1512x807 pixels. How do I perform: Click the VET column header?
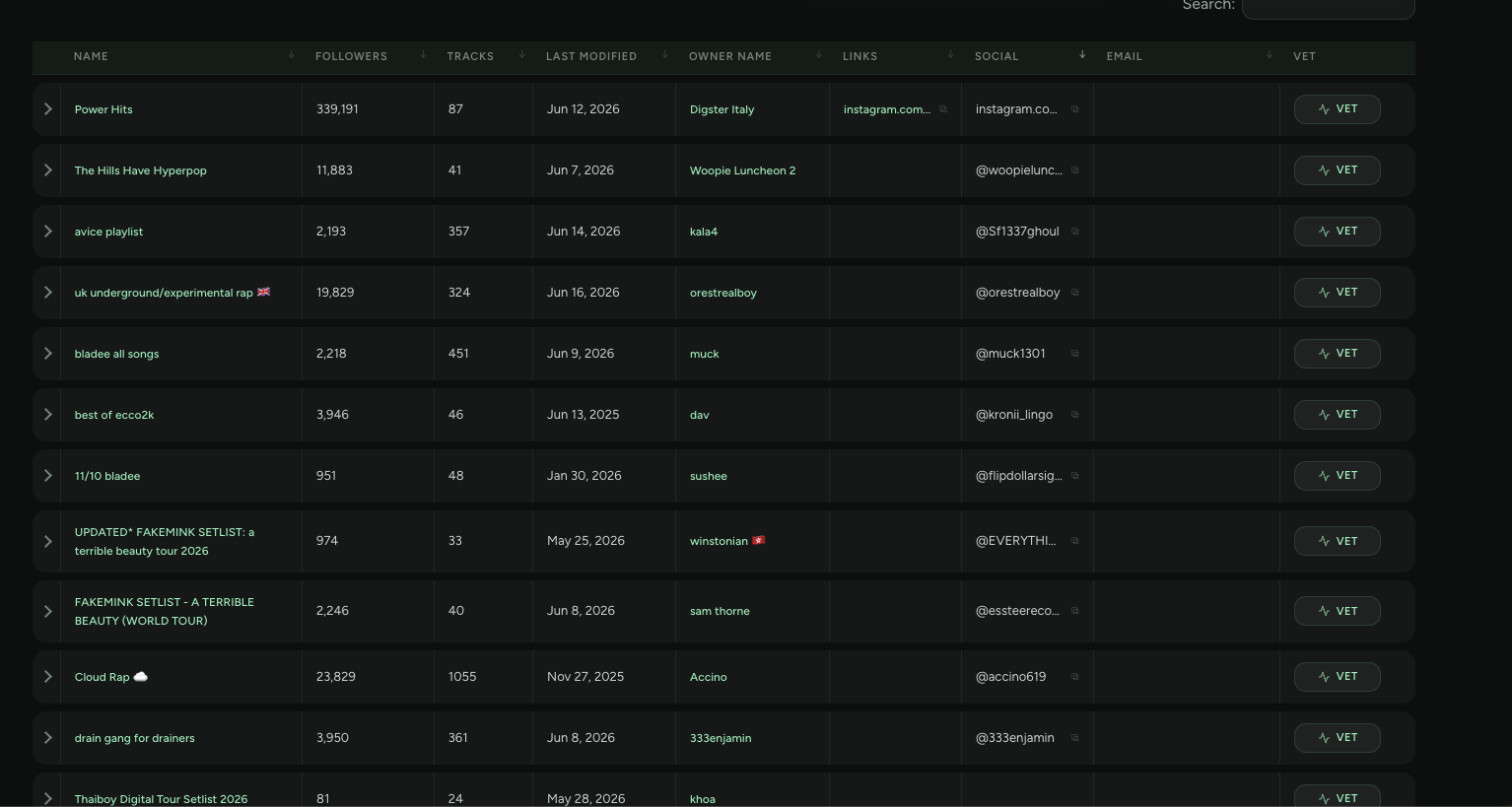pyautogui.click(x=1304, y=56)
